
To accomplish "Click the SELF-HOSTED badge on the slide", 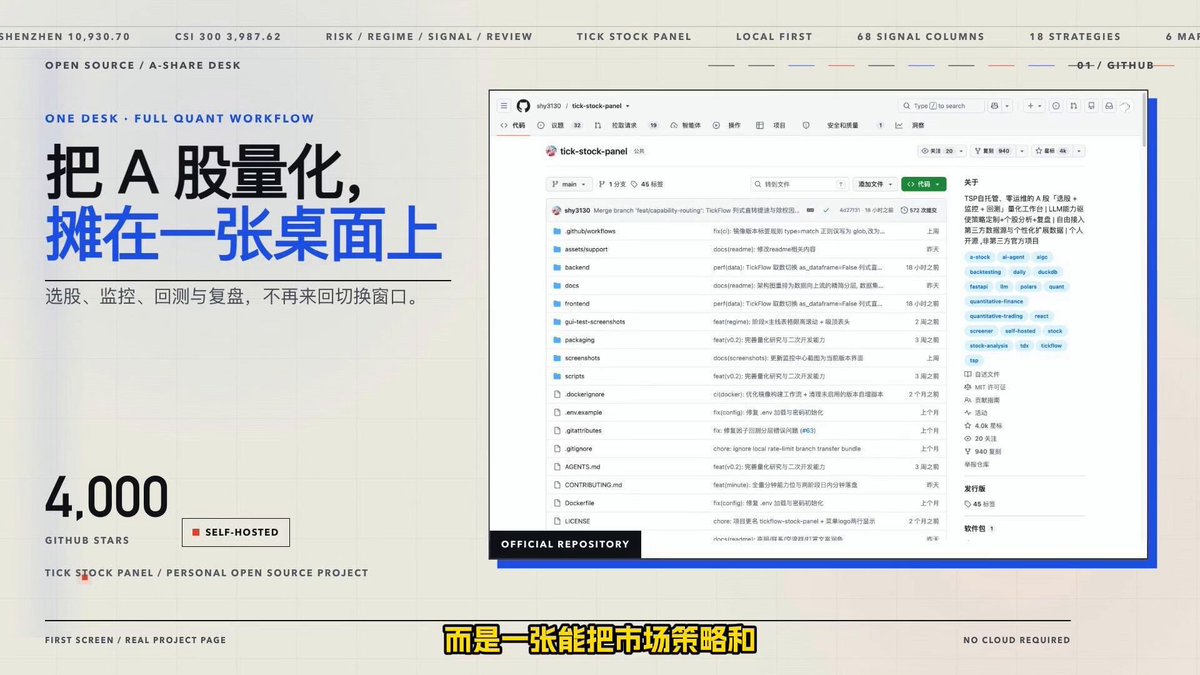I will coord(236,532).
